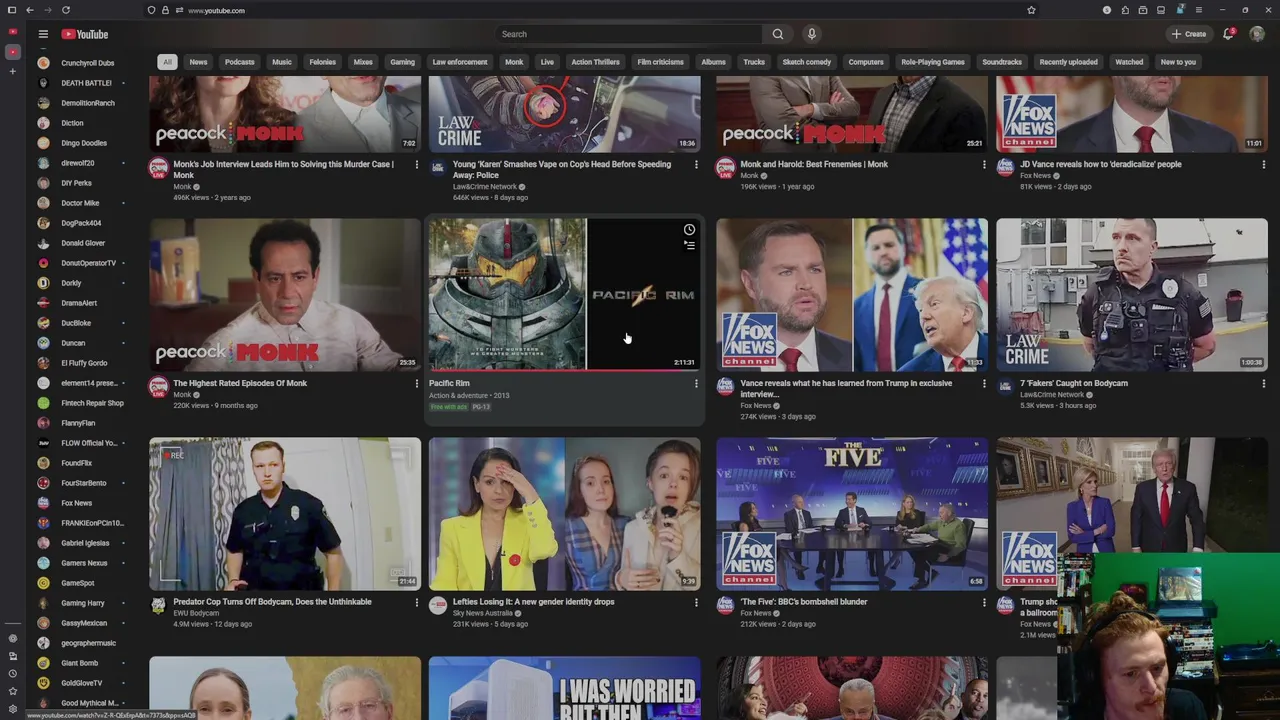Open options for Young 'Karen' Smashes Vape video

[696, 164]
